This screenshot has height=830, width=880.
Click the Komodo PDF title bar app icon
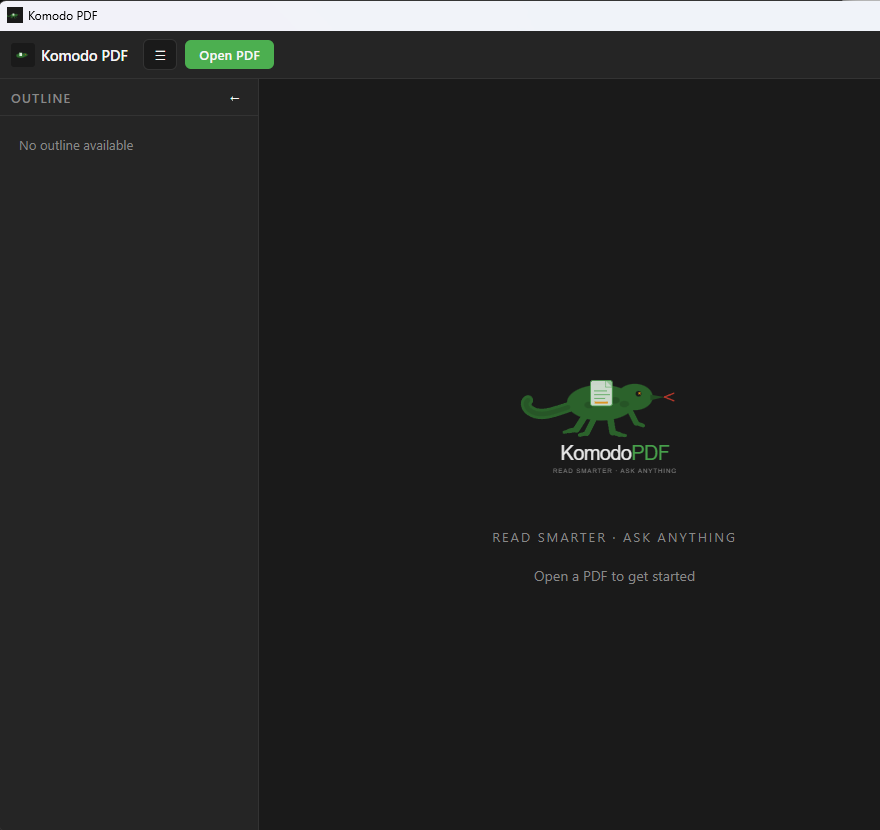point(15,15)
